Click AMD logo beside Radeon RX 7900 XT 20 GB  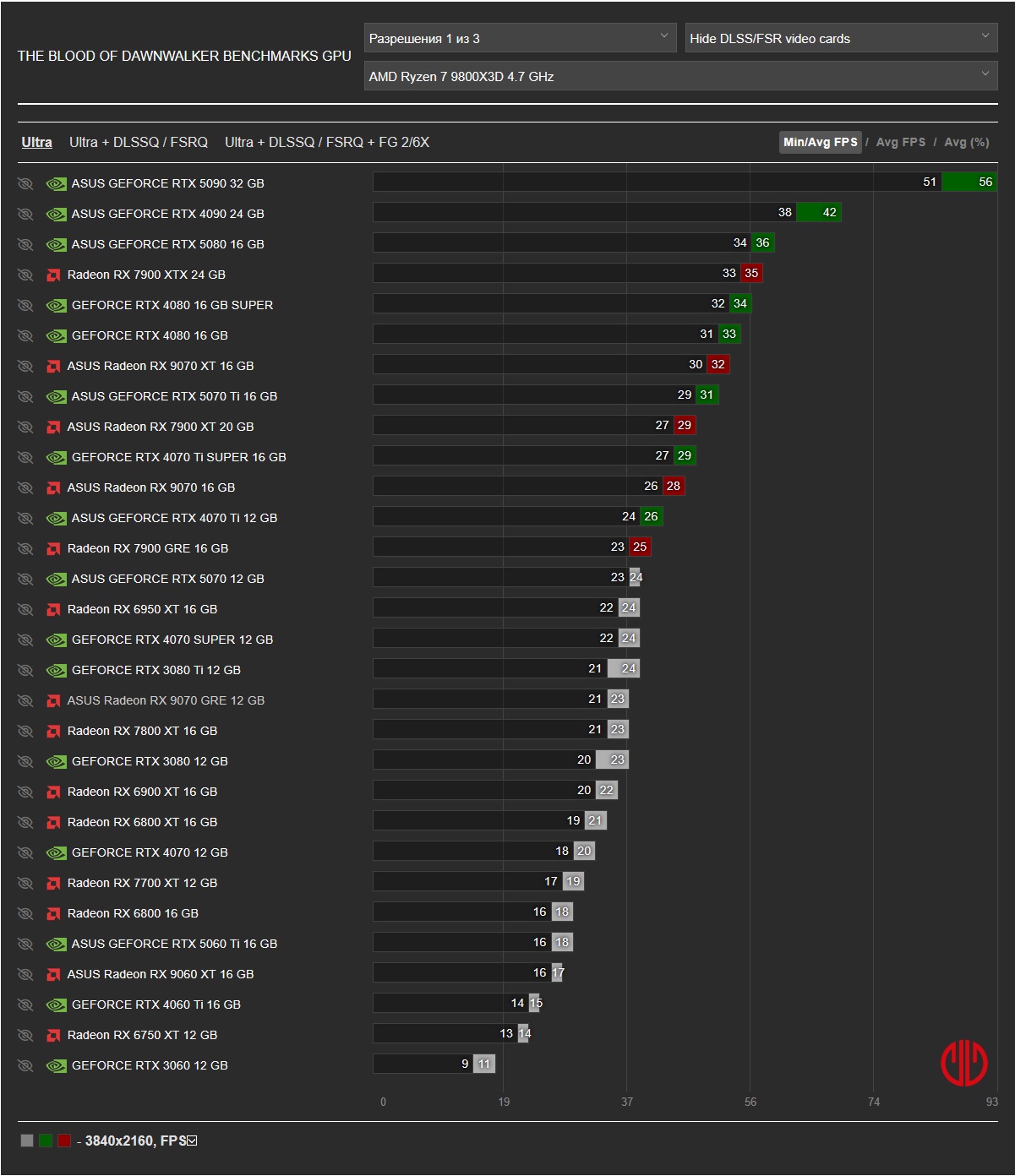coord(53,427)
